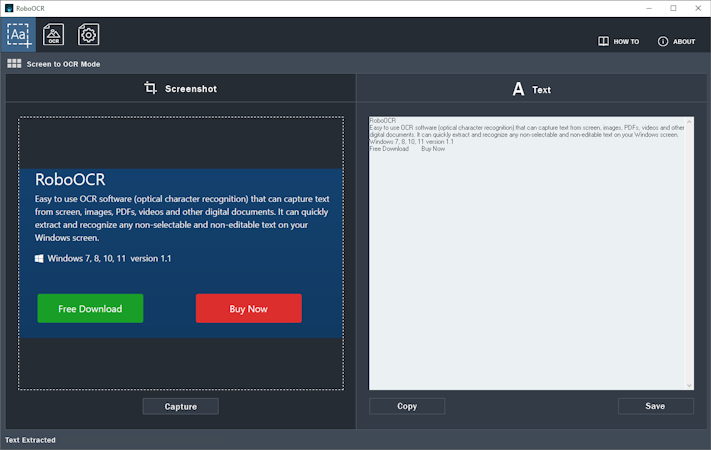Open the ABOUT dialog
The height and width of the screenshot is (450, 711).
coord(676,41)
